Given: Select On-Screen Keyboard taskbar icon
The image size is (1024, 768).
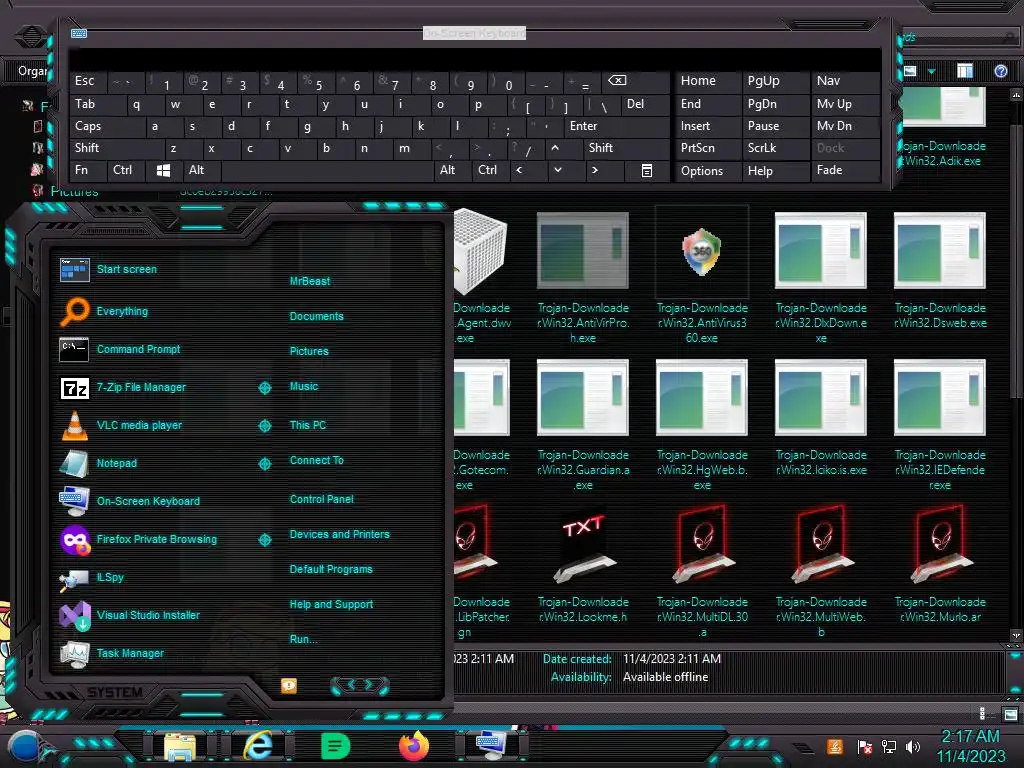Looking at the screenshot, I should [490, 746].
